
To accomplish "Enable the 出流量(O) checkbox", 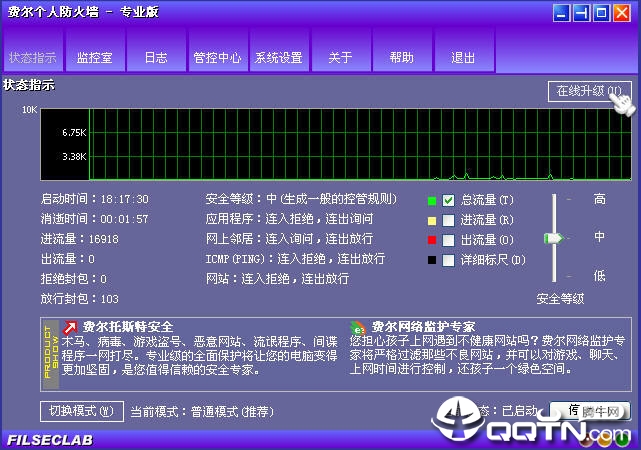I will (448, 240).
